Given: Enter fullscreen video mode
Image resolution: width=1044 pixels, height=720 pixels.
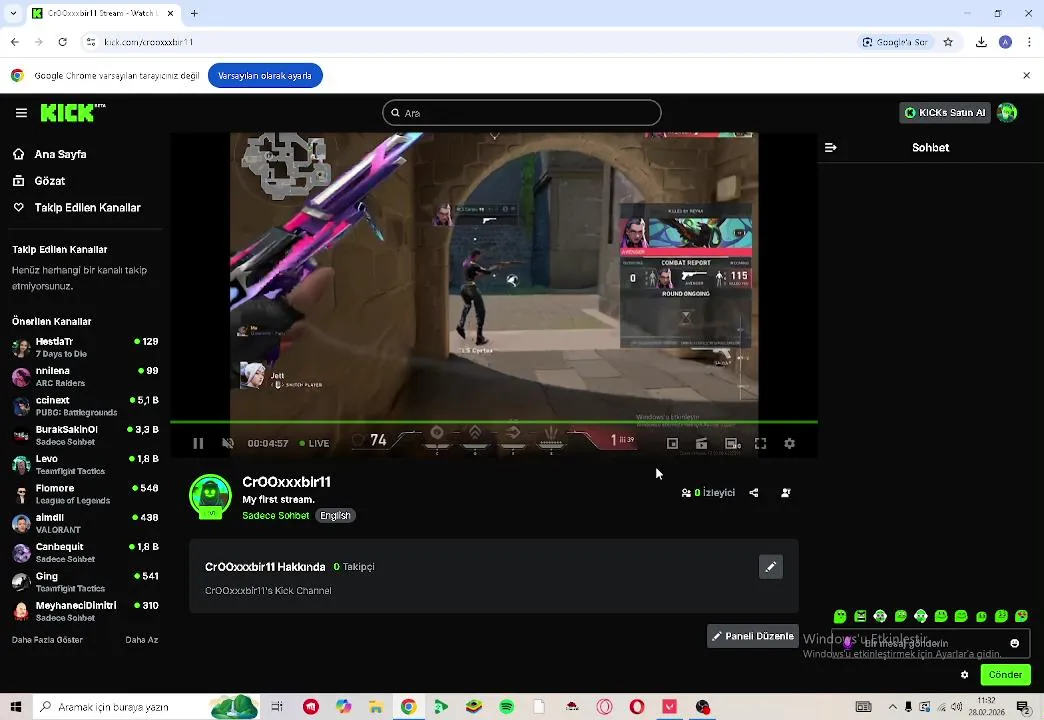Looking at the screenshot, I should 760,444.
